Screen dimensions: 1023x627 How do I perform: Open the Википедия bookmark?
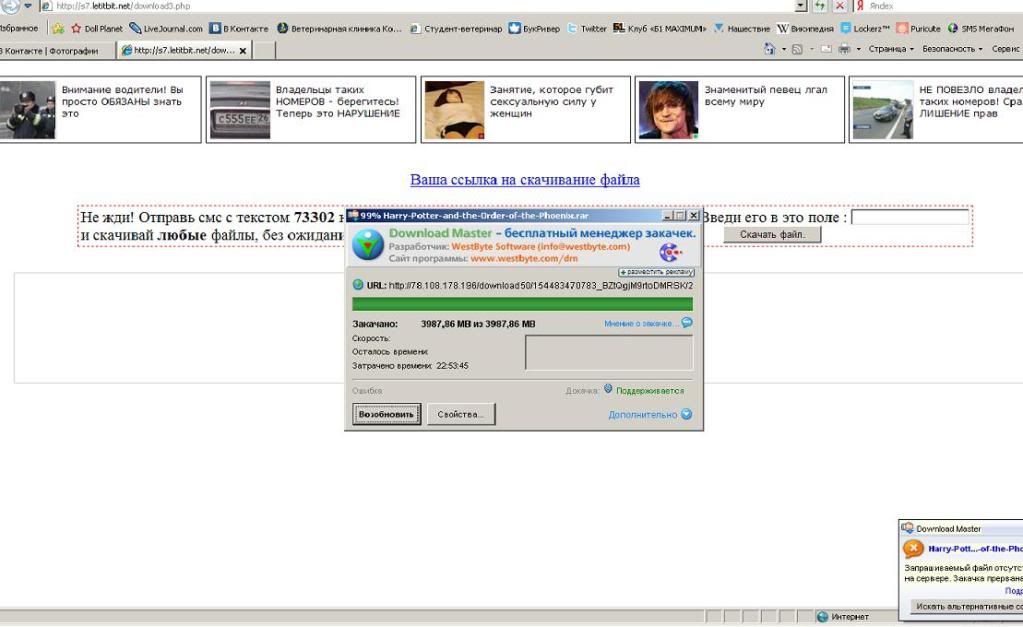pos(805,28)
